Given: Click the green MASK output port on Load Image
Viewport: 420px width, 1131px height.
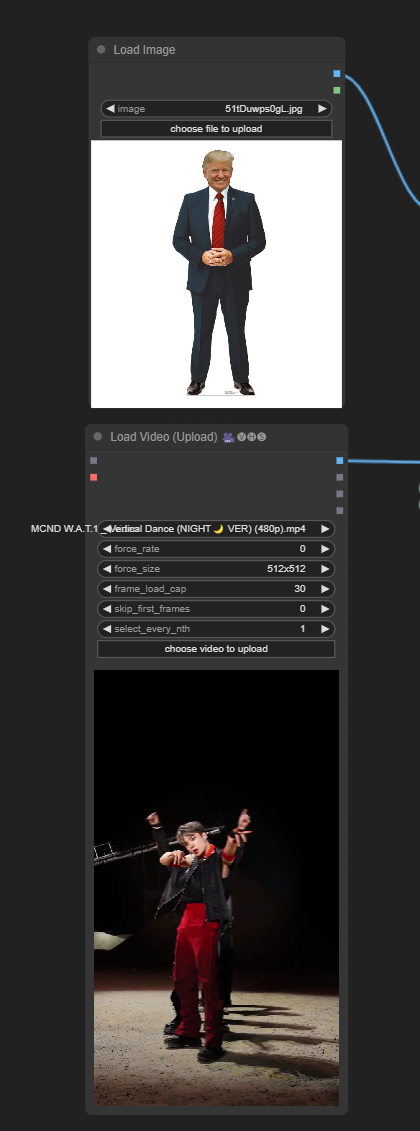Looking at the screenshot, I should [x=337, y=90].
